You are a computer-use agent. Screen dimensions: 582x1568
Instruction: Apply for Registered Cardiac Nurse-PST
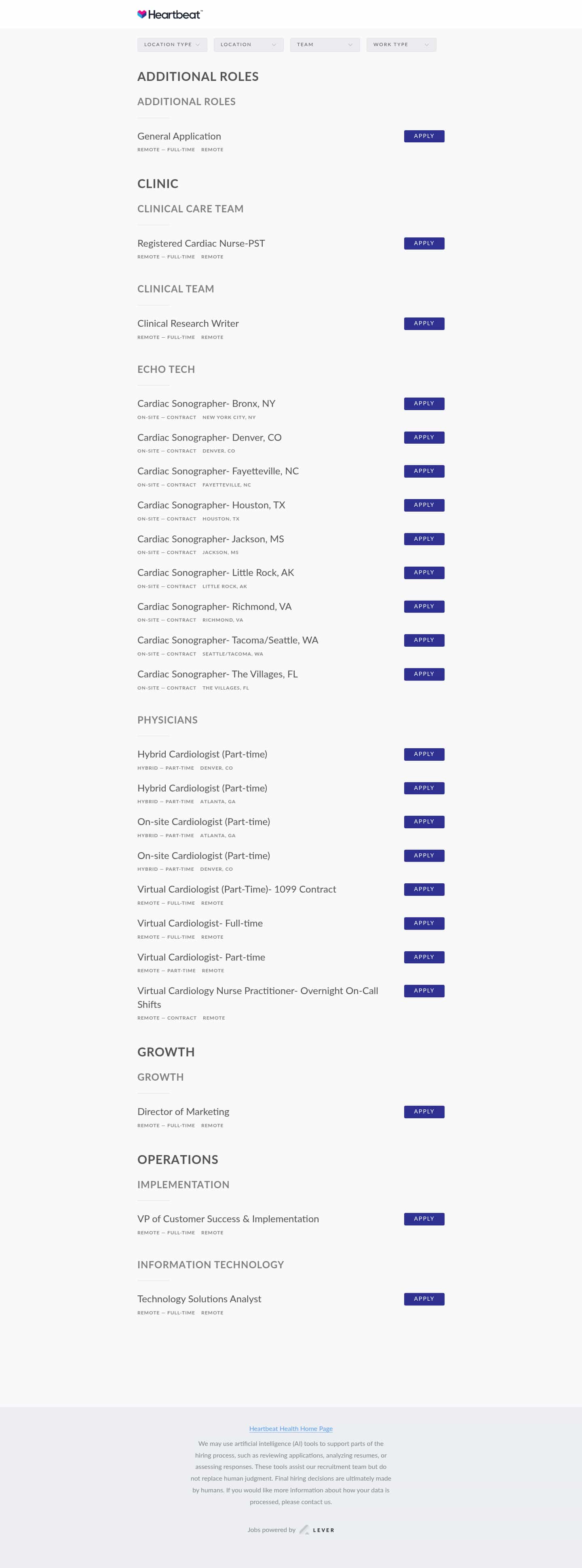pos(423,243)
